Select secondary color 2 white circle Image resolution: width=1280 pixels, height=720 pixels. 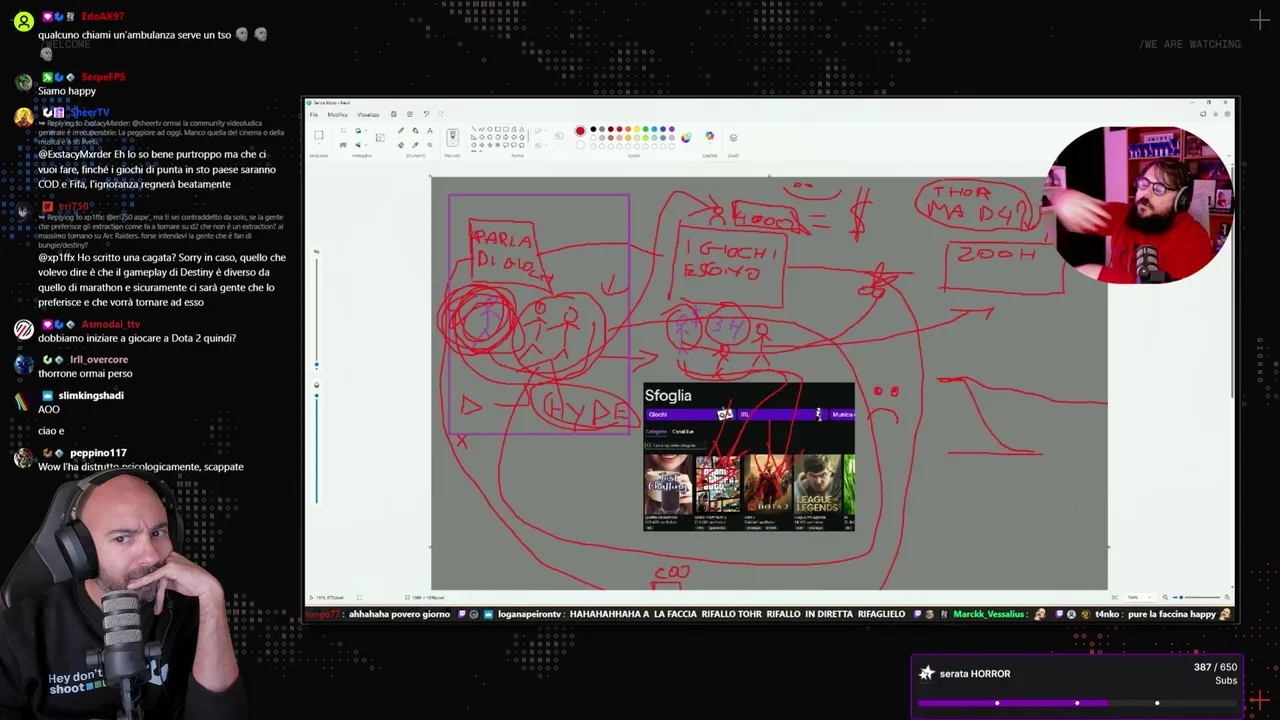click(x=580, y=145)
